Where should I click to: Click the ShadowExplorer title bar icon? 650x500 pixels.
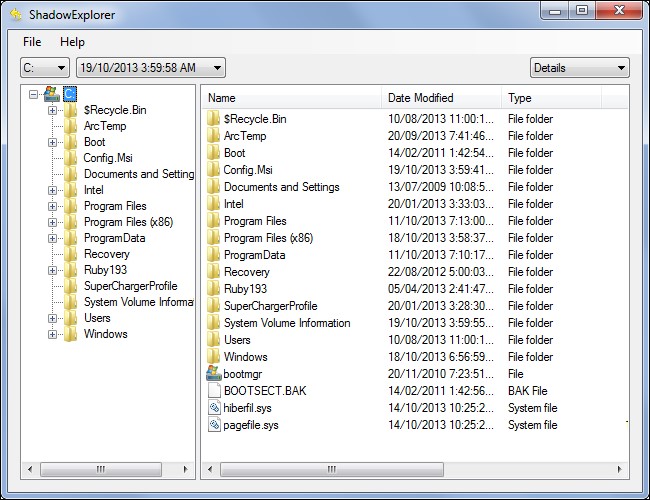(16, 15)
